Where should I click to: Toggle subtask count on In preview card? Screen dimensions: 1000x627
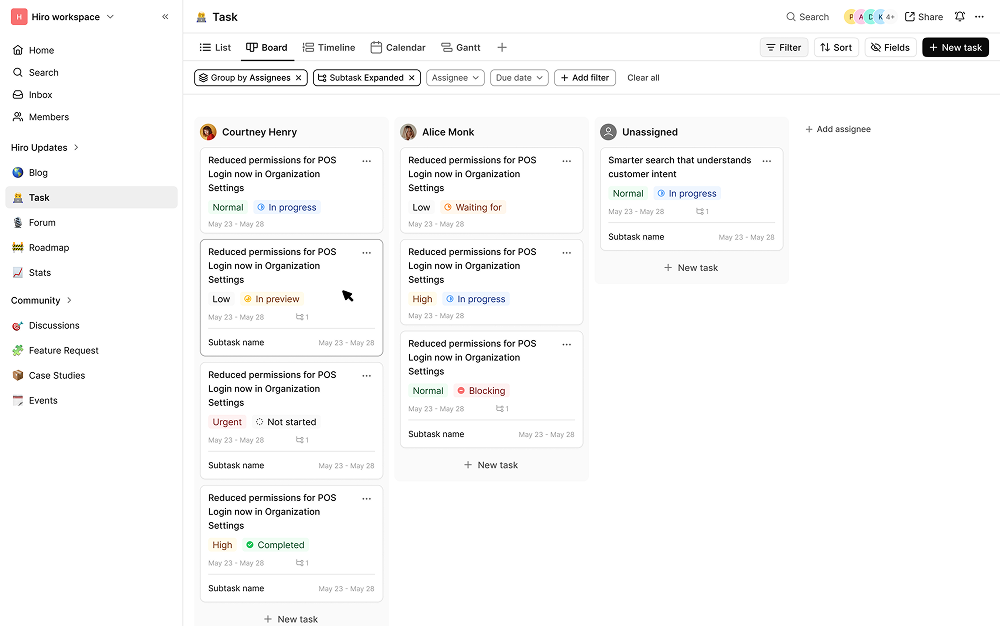pyautogui.click(x=302, y=317)
